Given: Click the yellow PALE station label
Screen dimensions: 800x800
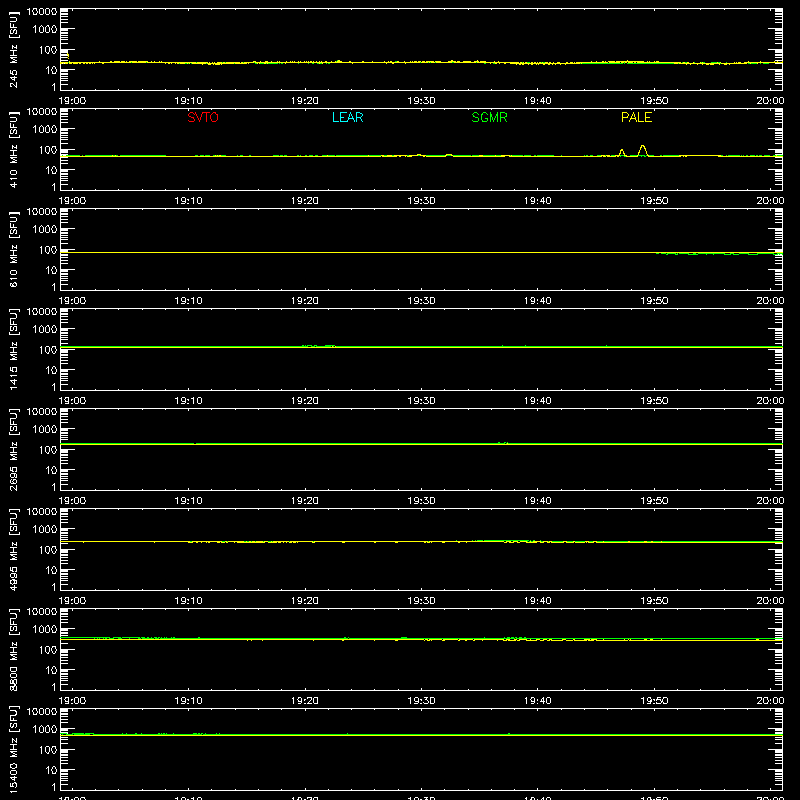Looking at the screenshot, I should click(636, 117).
